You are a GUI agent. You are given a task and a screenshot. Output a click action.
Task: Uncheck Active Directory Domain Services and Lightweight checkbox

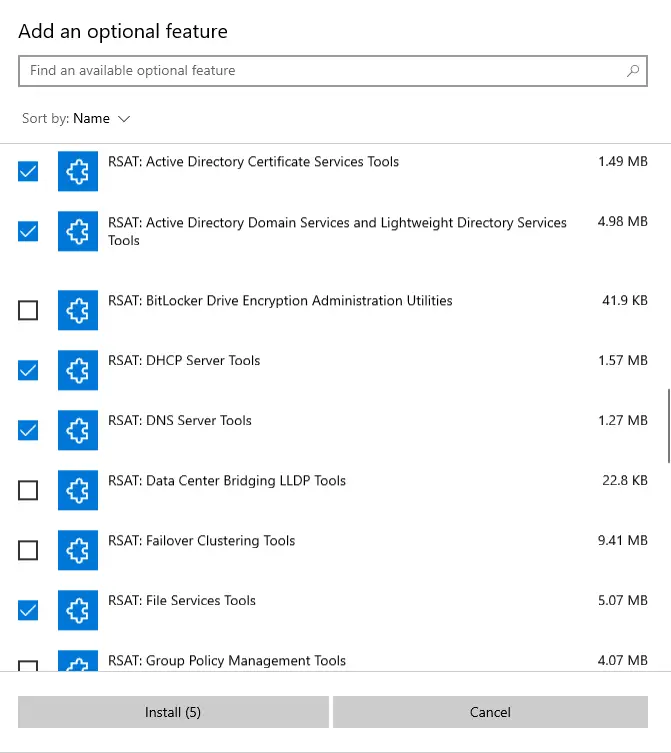(x=28, y=231)
